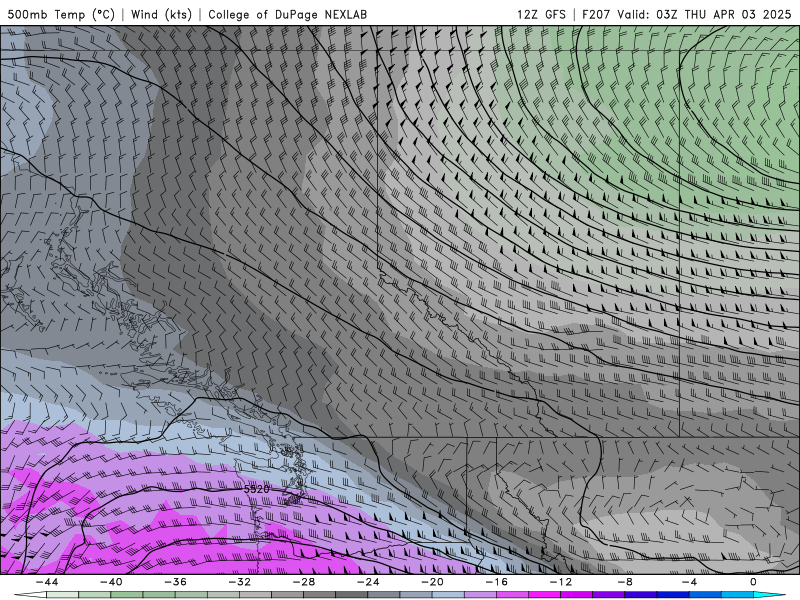Click the -24 color scale label
The width and height of the screenshot is (800, 600).
tap(368, 582)
